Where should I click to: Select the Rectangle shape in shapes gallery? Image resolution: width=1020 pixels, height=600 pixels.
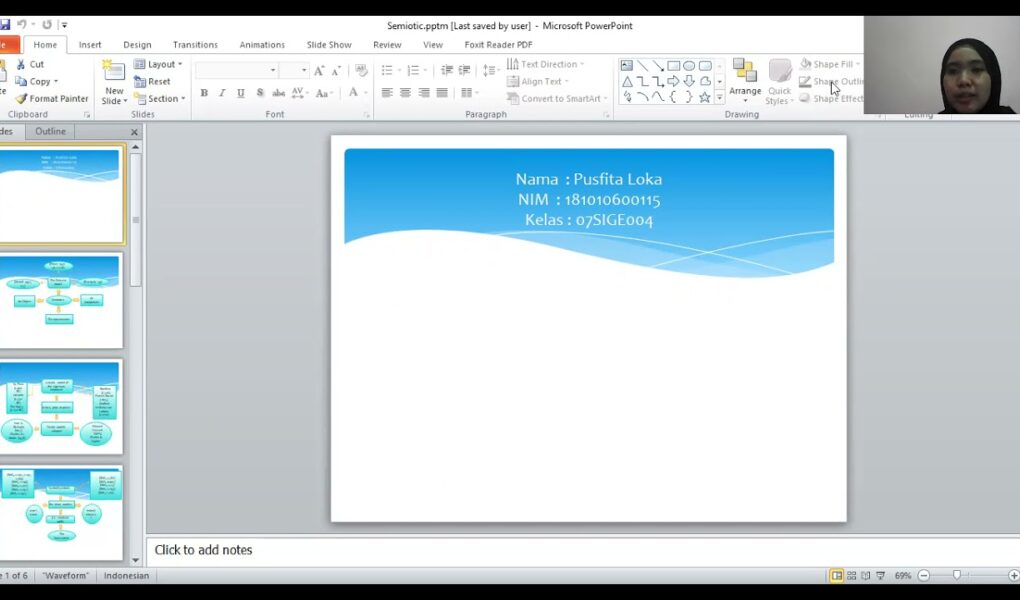pos(673,66)
